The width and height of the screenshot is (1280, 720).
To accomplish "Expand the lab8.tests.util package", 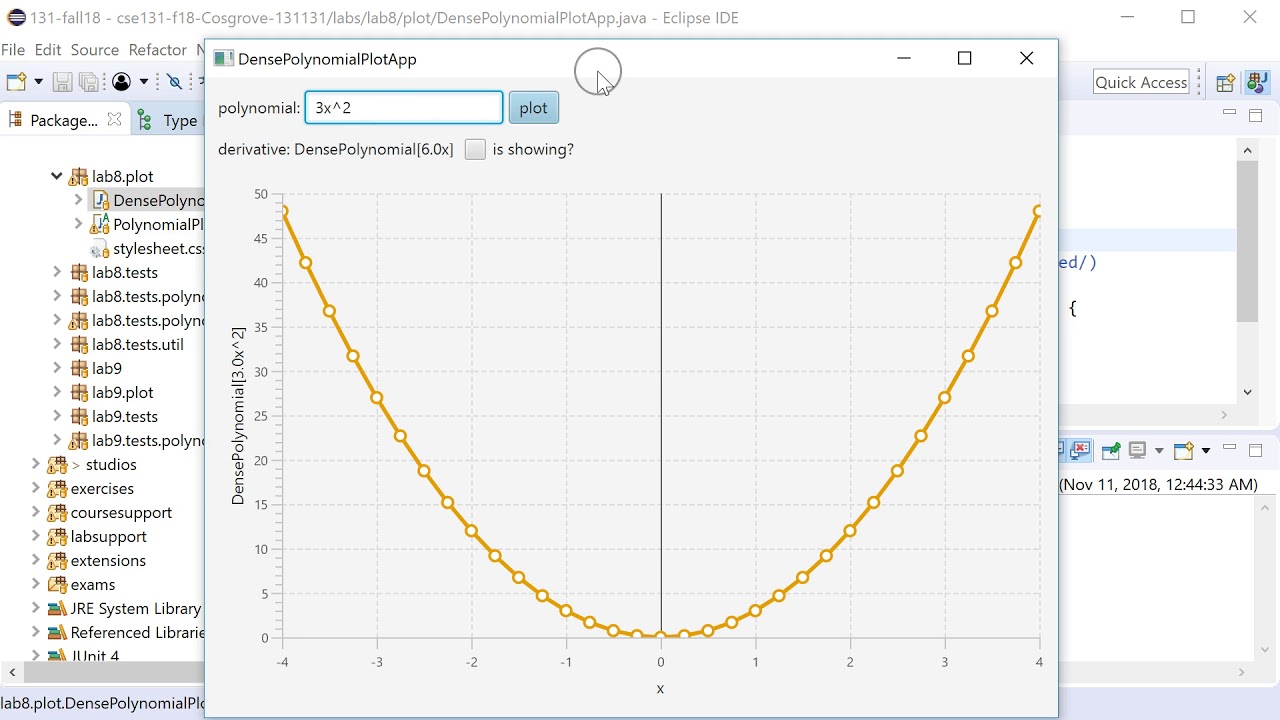I will coord(57,344).
